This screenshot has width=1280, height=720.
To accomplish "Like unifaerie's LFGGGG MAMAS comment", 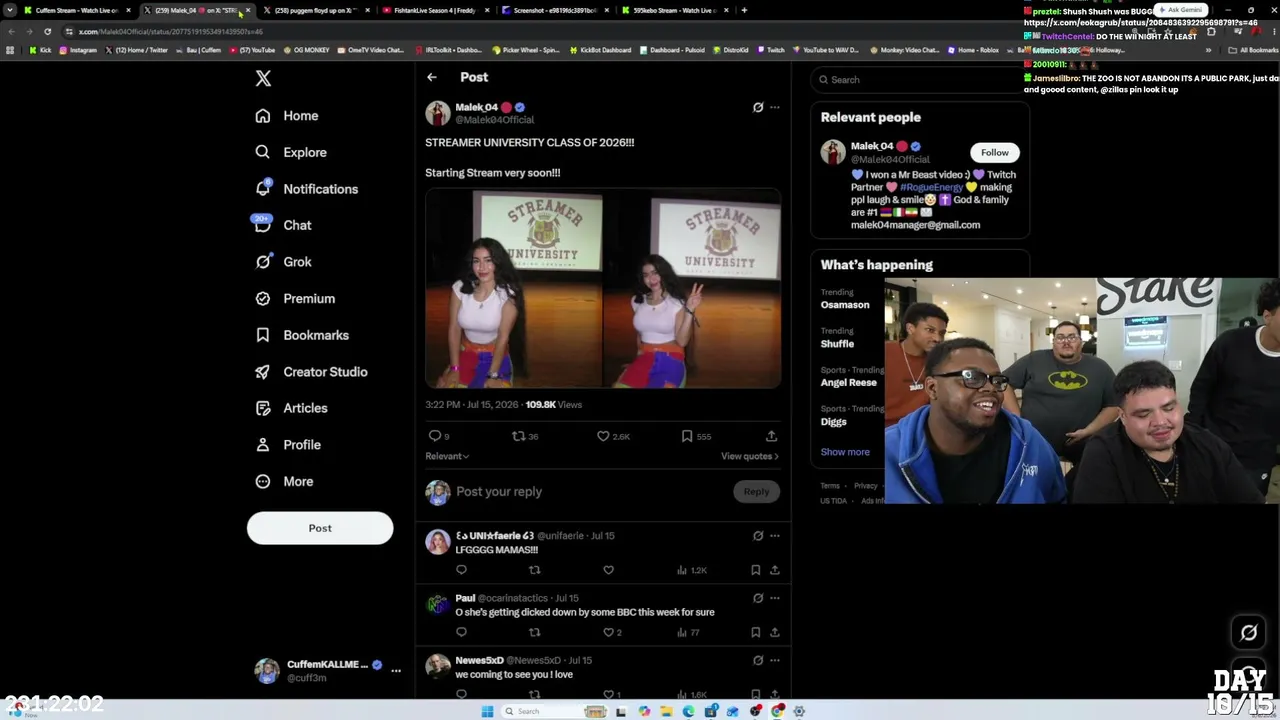I will [608, 570].
